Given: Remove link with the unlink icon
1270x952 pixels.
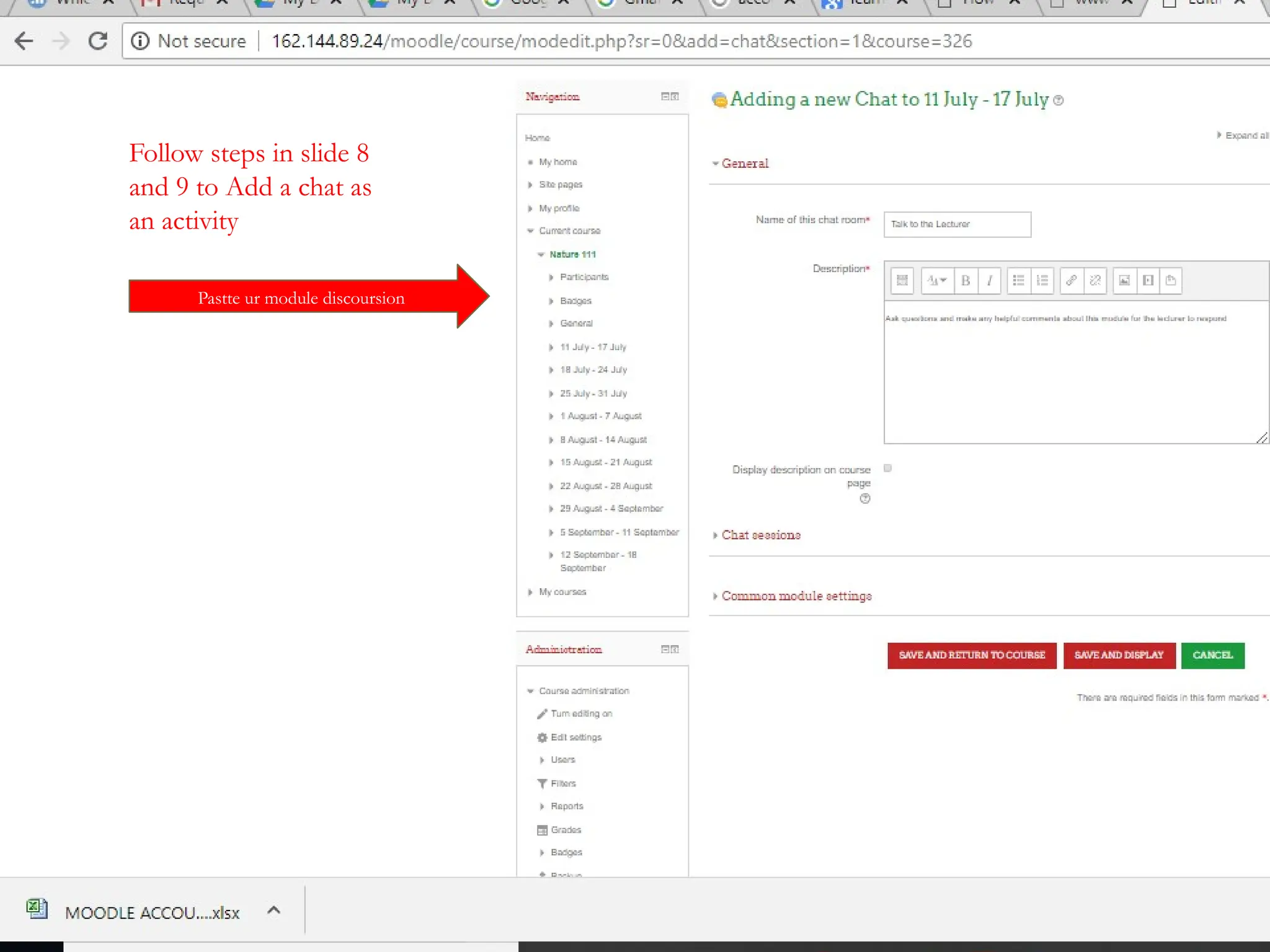Looking at the screenshot, I should (x=1095, y=281).
